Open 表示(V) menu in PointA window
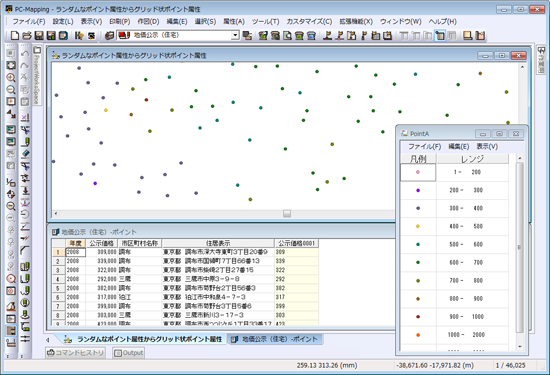 pos(487,146)
